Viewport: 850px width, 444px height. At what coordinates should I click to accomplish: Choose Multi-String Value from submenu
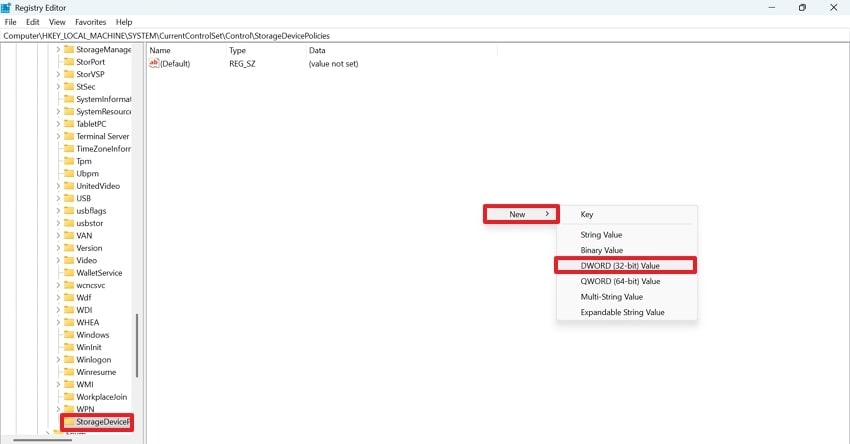627,297
